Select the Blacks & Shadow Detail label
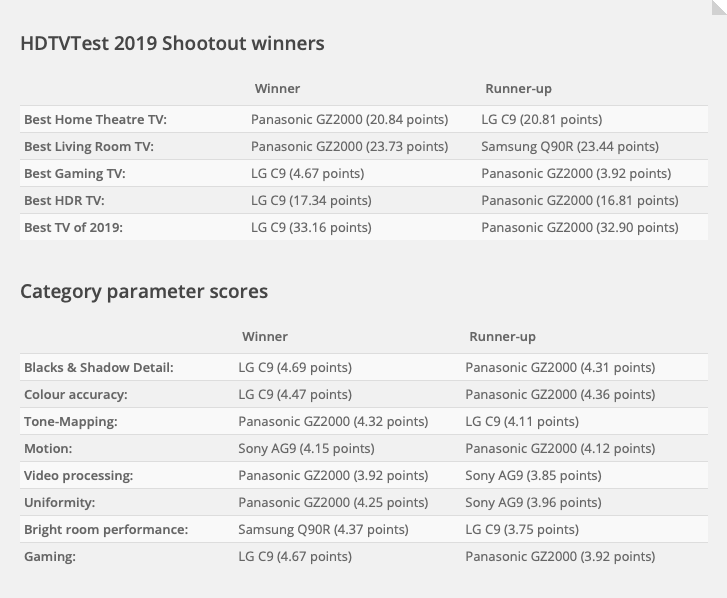The width and height of the screenshot is (727, 598). coord(99,368)
